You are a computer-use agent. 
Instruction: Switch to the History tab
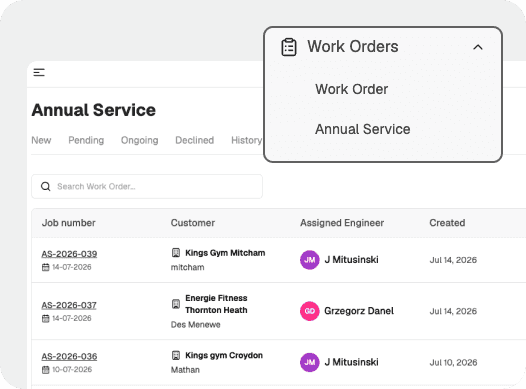pyautogui.click(x=247, y=140)
